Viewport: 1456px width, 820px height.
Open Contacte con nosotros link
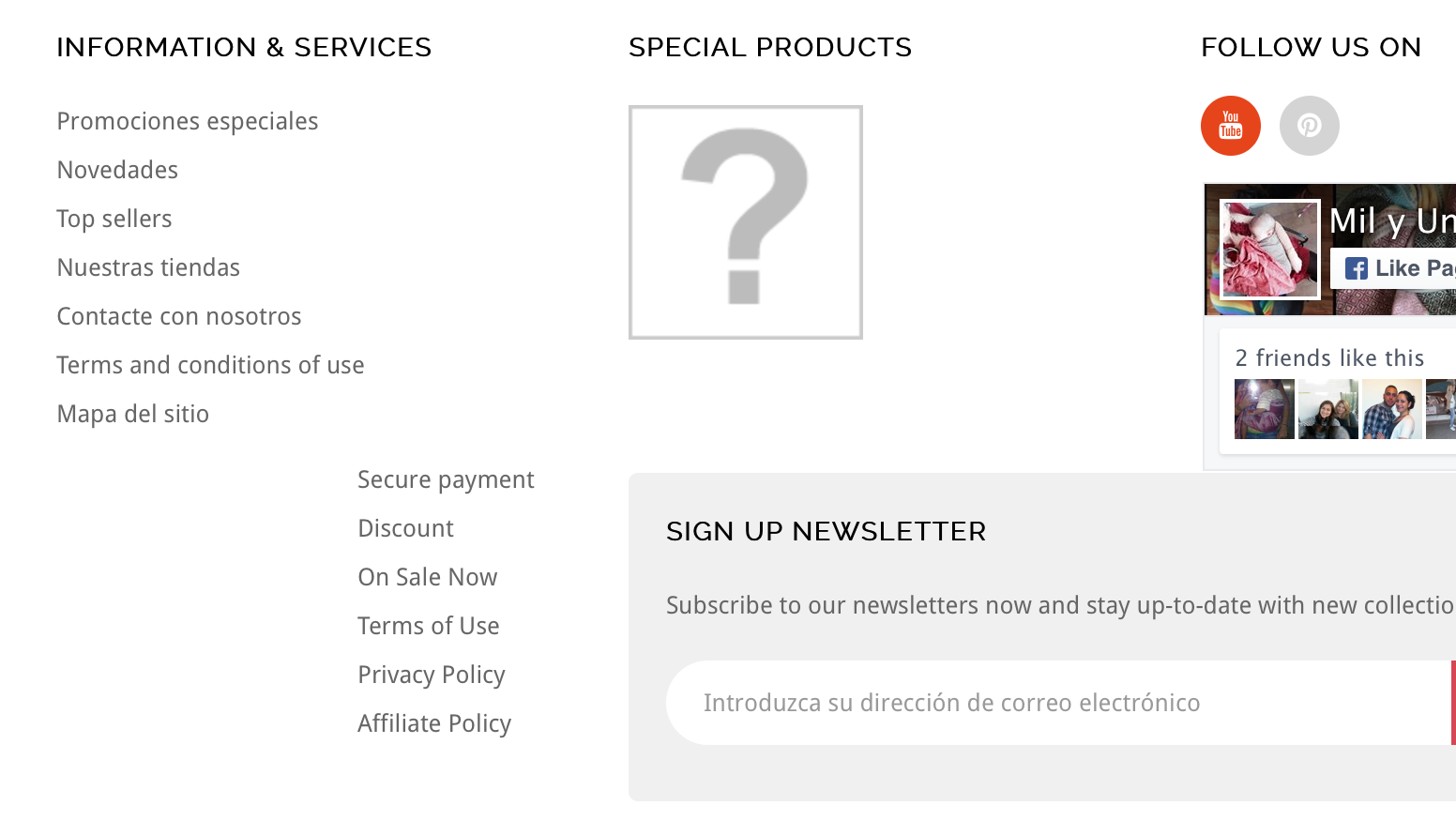coord(179,316)
